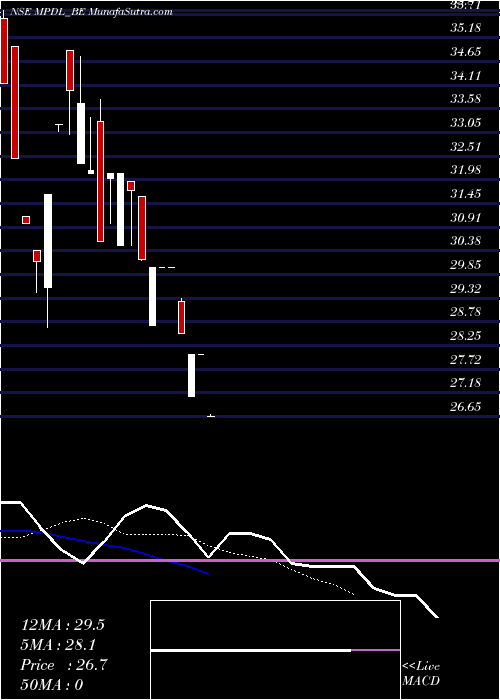Select the 34.65 price axis label
Screen dimensions: 500x700
[465, 52]
